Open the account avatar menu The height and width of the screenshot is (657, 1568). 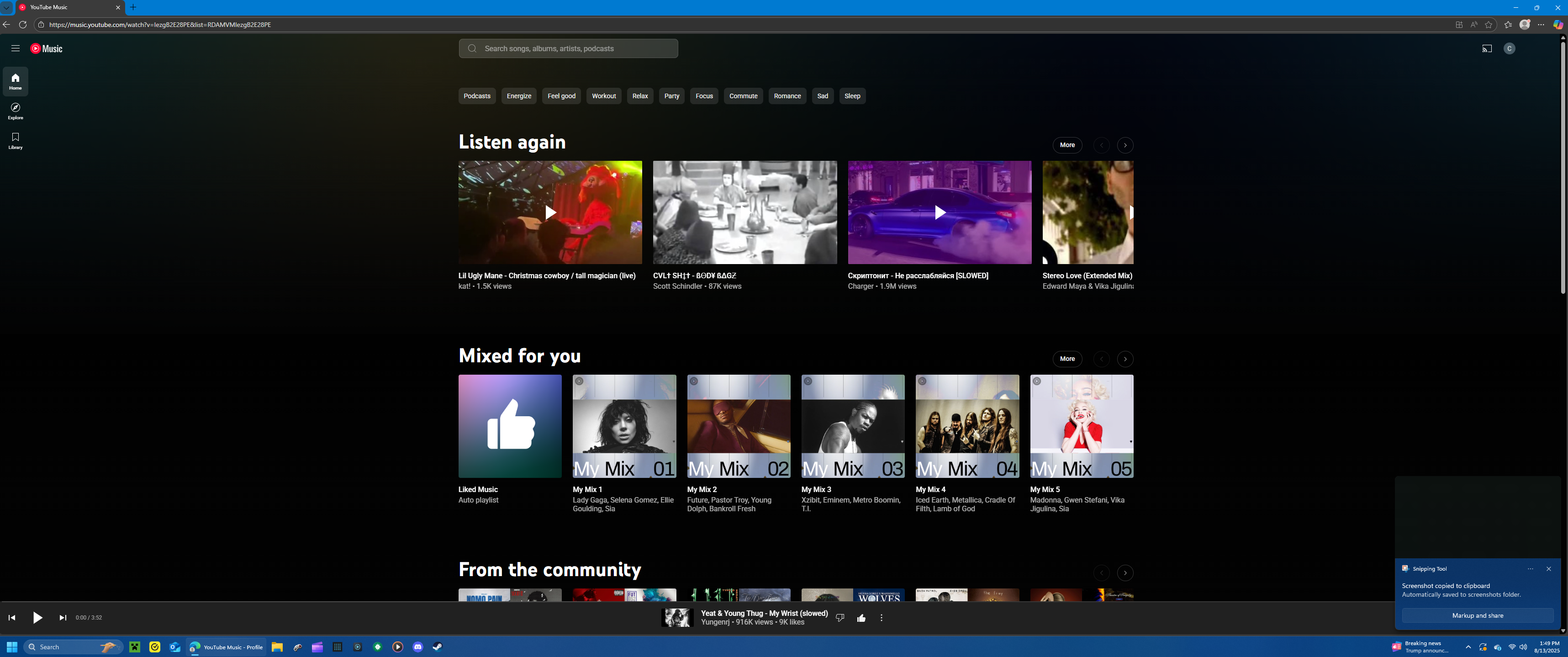(1509, 49)
